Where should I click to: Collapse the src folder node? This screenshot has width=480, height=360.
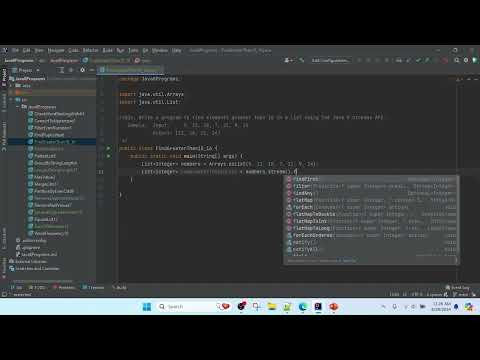coord(12,100)
